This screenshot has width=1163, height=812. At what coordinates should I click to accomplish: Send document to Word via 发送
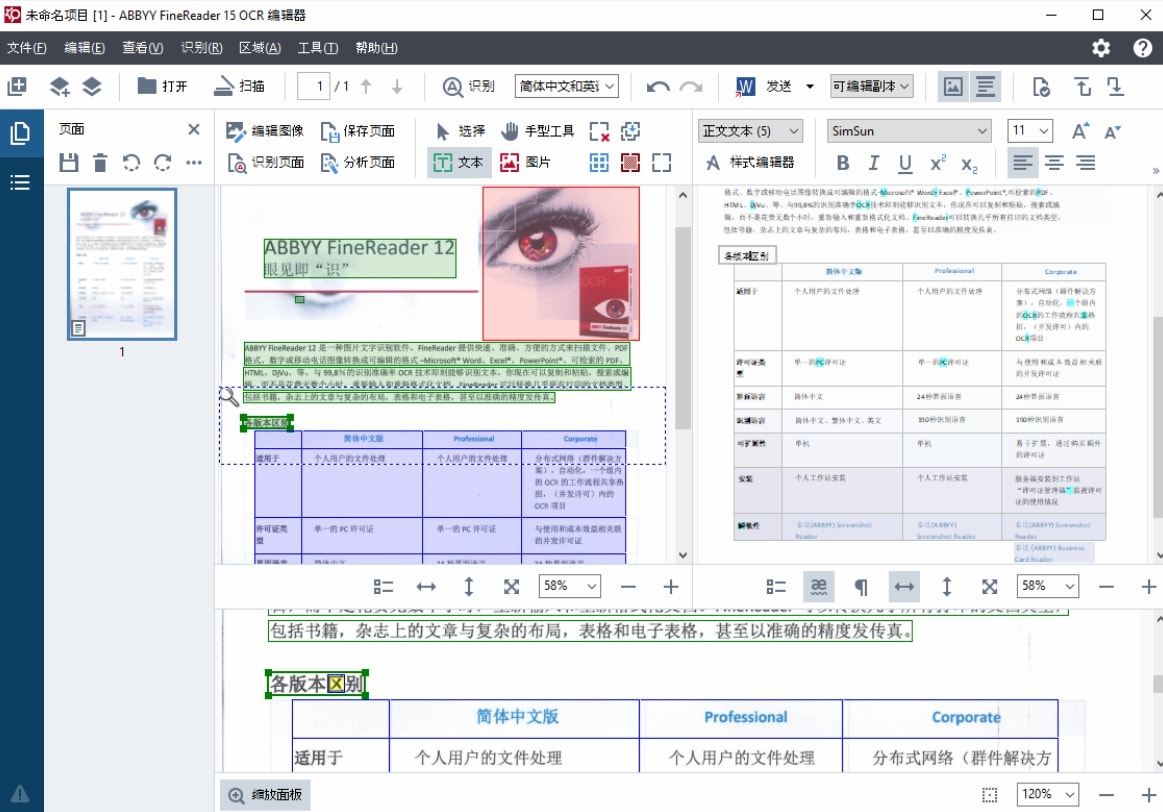pyautogui.click(x=763, y=86)
